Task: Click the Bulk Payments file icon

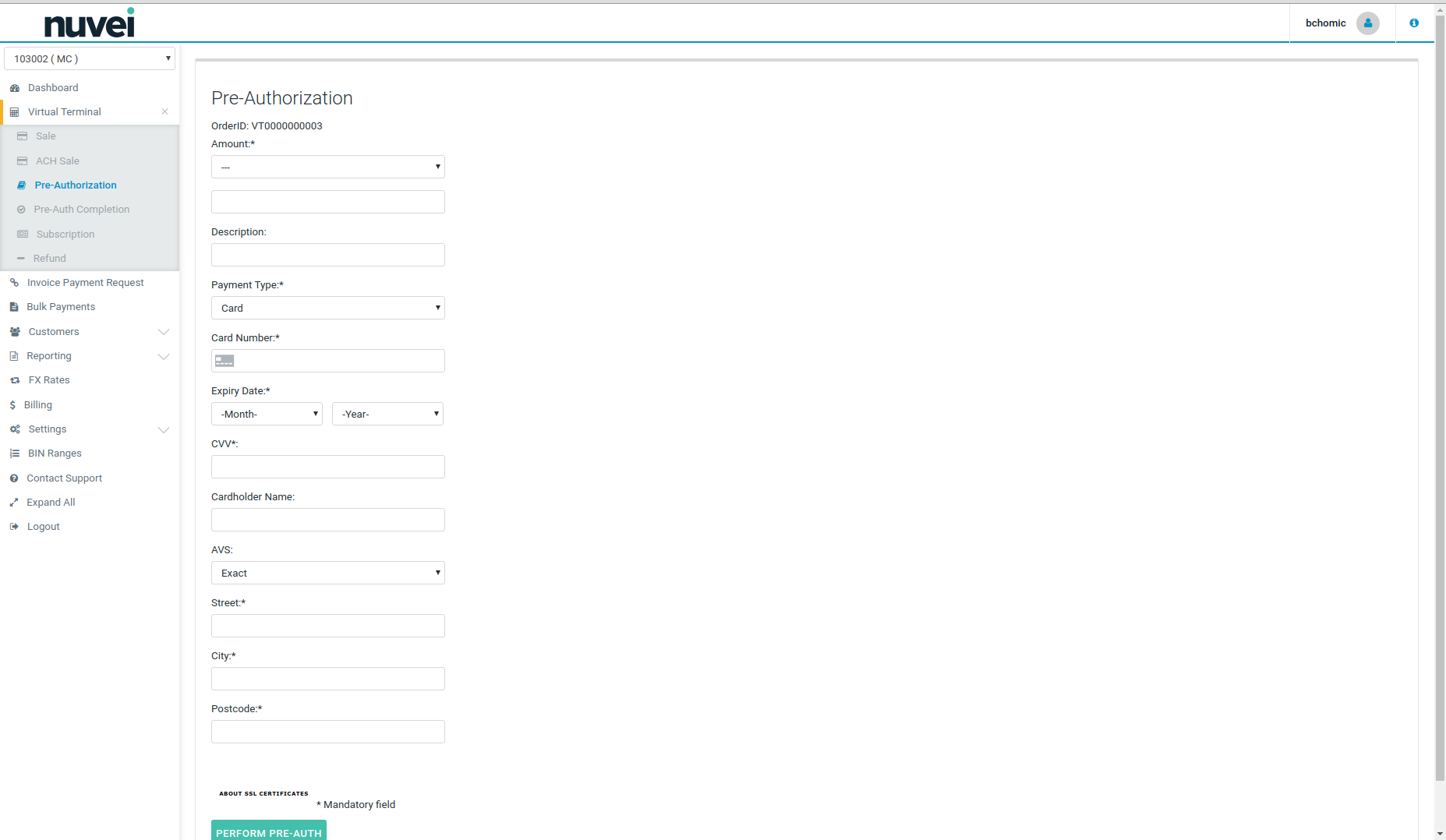Action: [14, 307]
